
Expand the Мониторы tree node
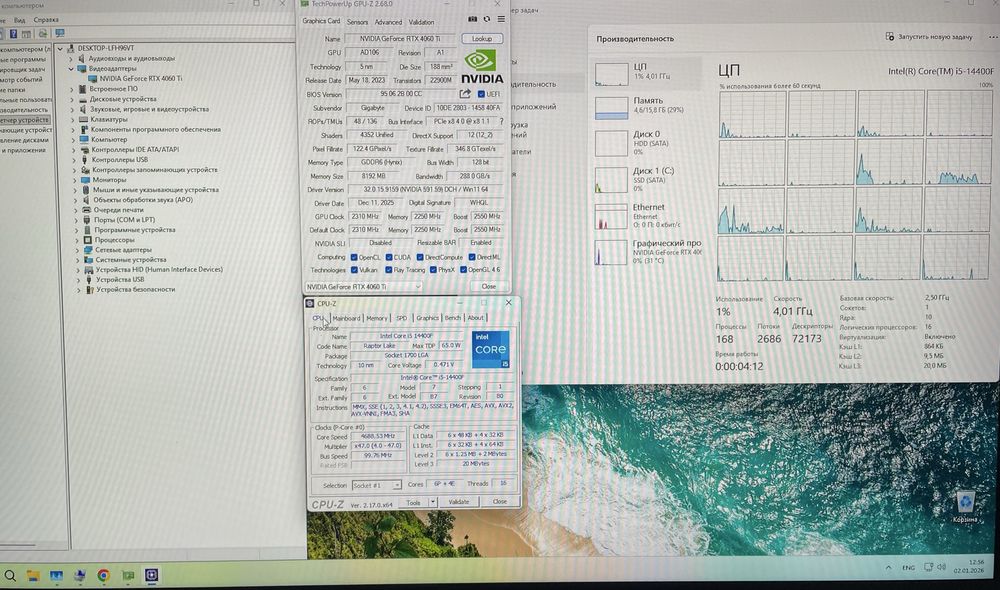75,180
